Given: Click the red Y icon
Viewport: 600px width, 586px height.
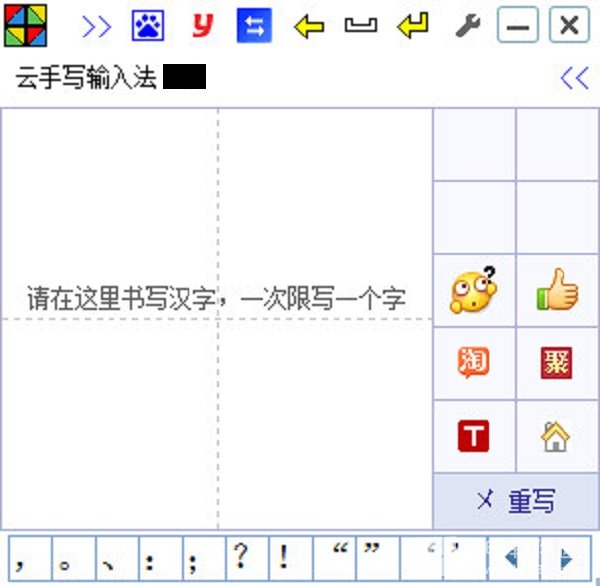Looking at the screenshot, I should [x=202, y=25].
